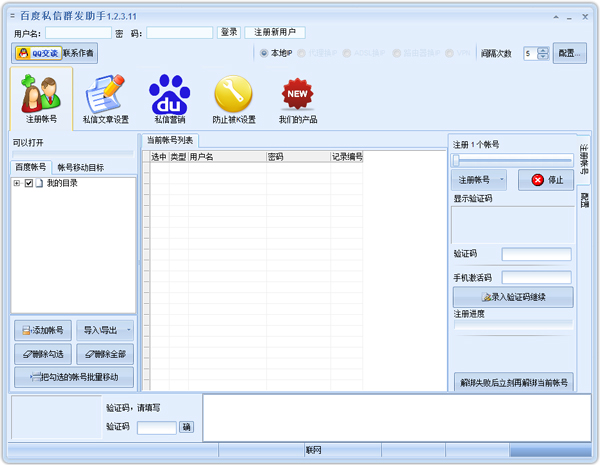600x465 pixels.
Task: Sort by the 用户名 column header
Action: [x=227, y=157]
